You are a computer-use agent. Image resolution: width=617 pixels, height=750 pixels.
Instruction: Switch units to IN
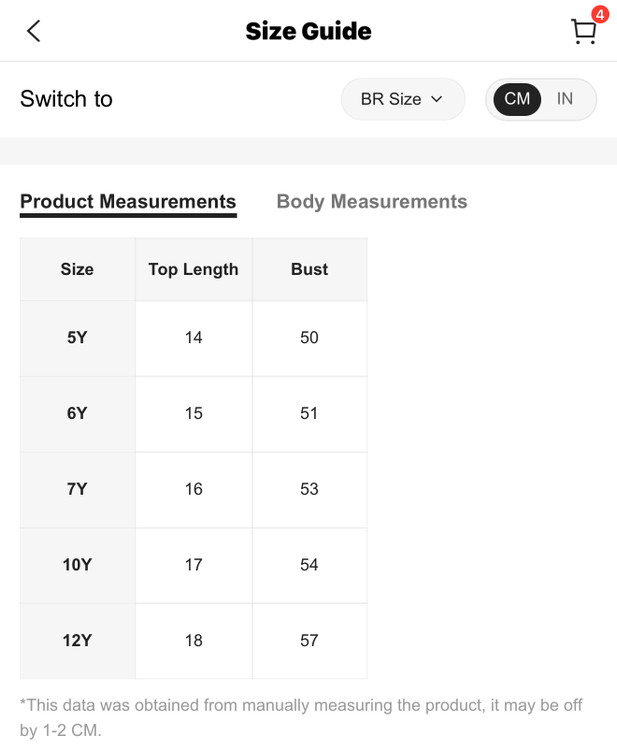pos(565,99)
